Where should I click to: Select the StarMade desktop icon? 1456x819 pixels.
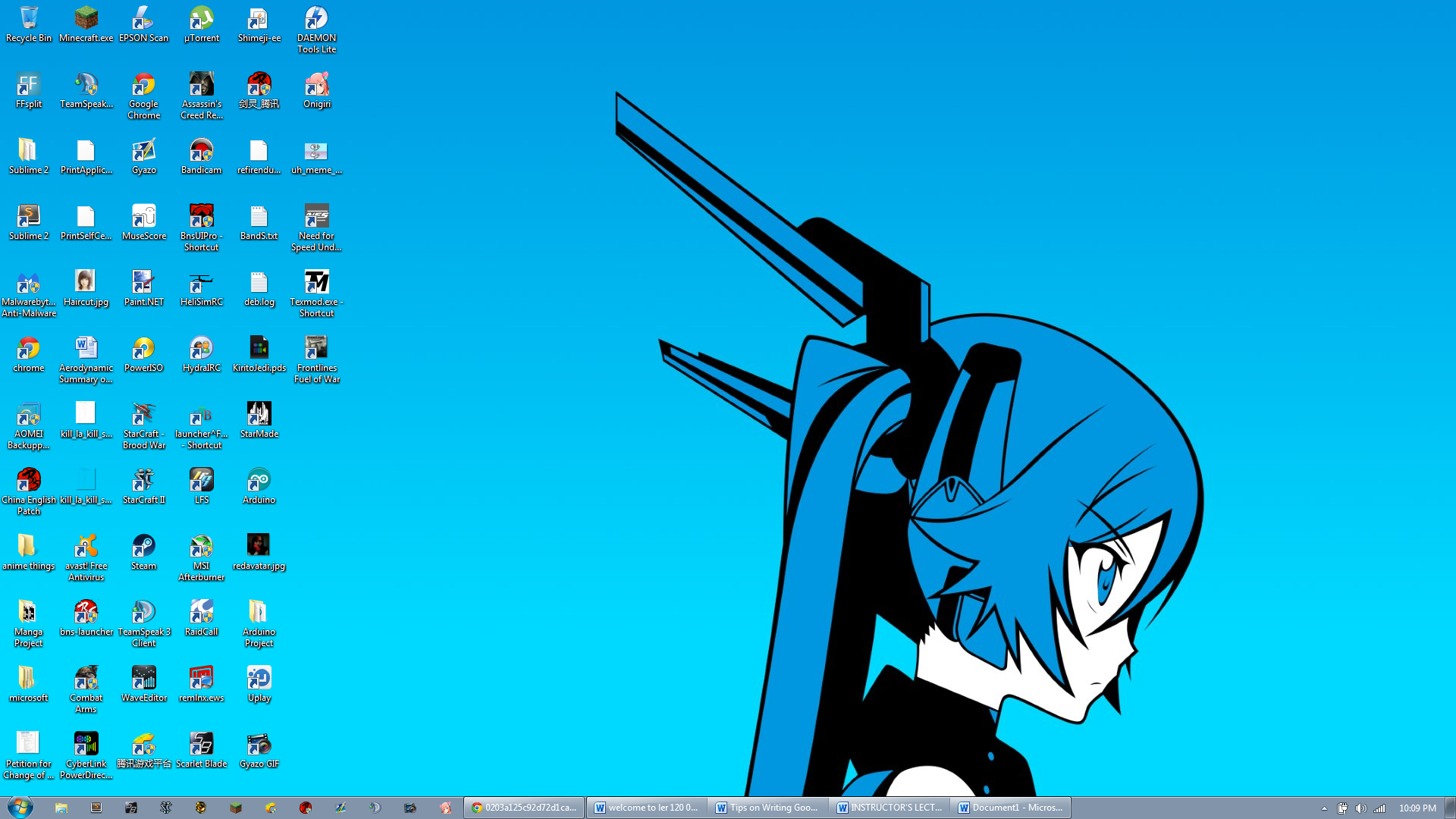(x=259, y=420)
